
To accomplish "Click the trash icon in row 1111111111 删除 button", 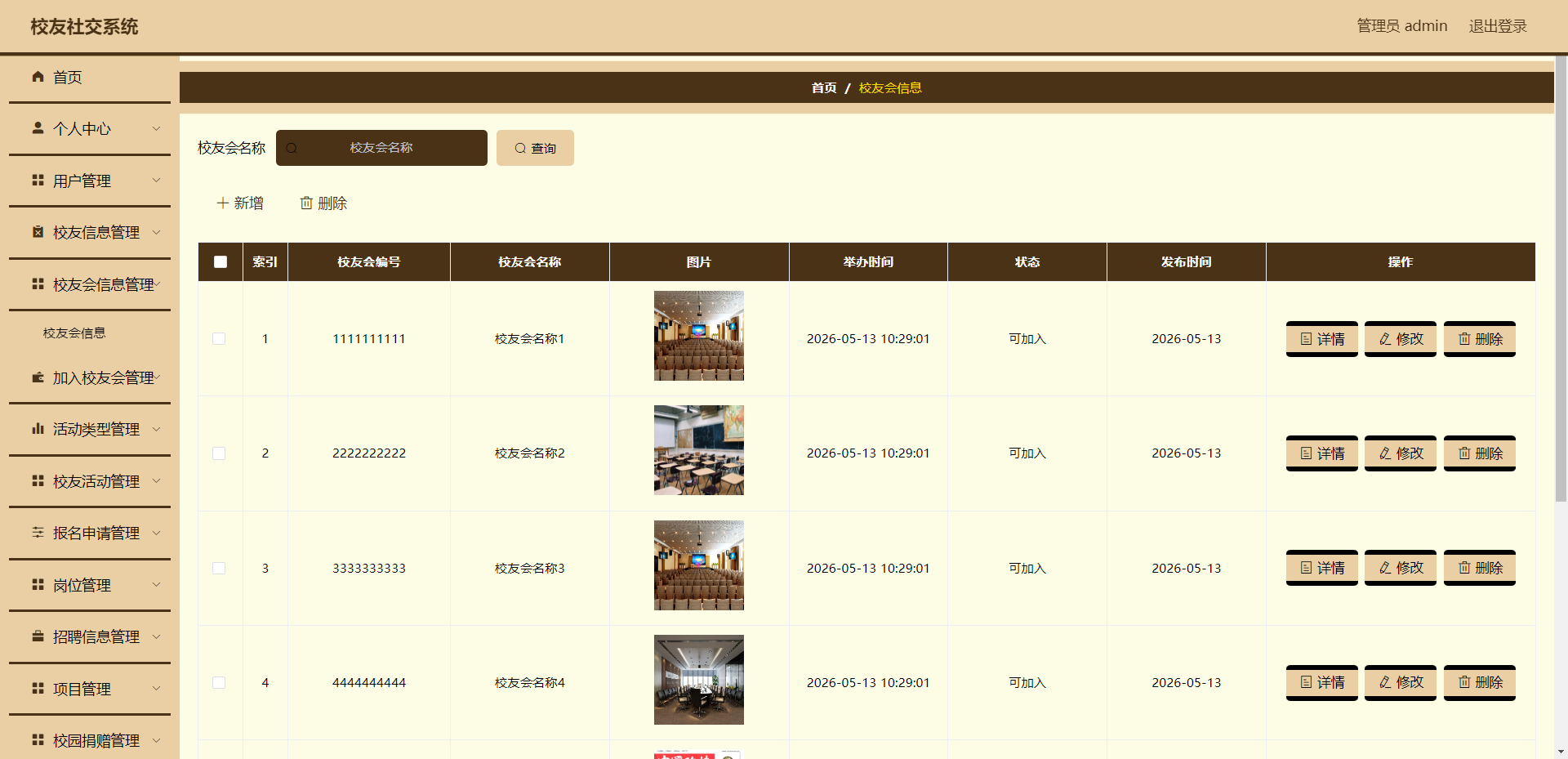I will coord(1464,339).
